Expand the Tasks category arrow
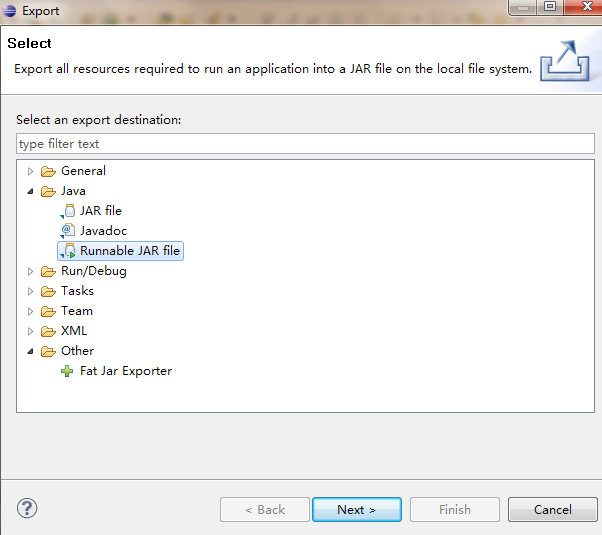This screenshot has width=602, height=535. pyautogui.click(x=31, y=291)
